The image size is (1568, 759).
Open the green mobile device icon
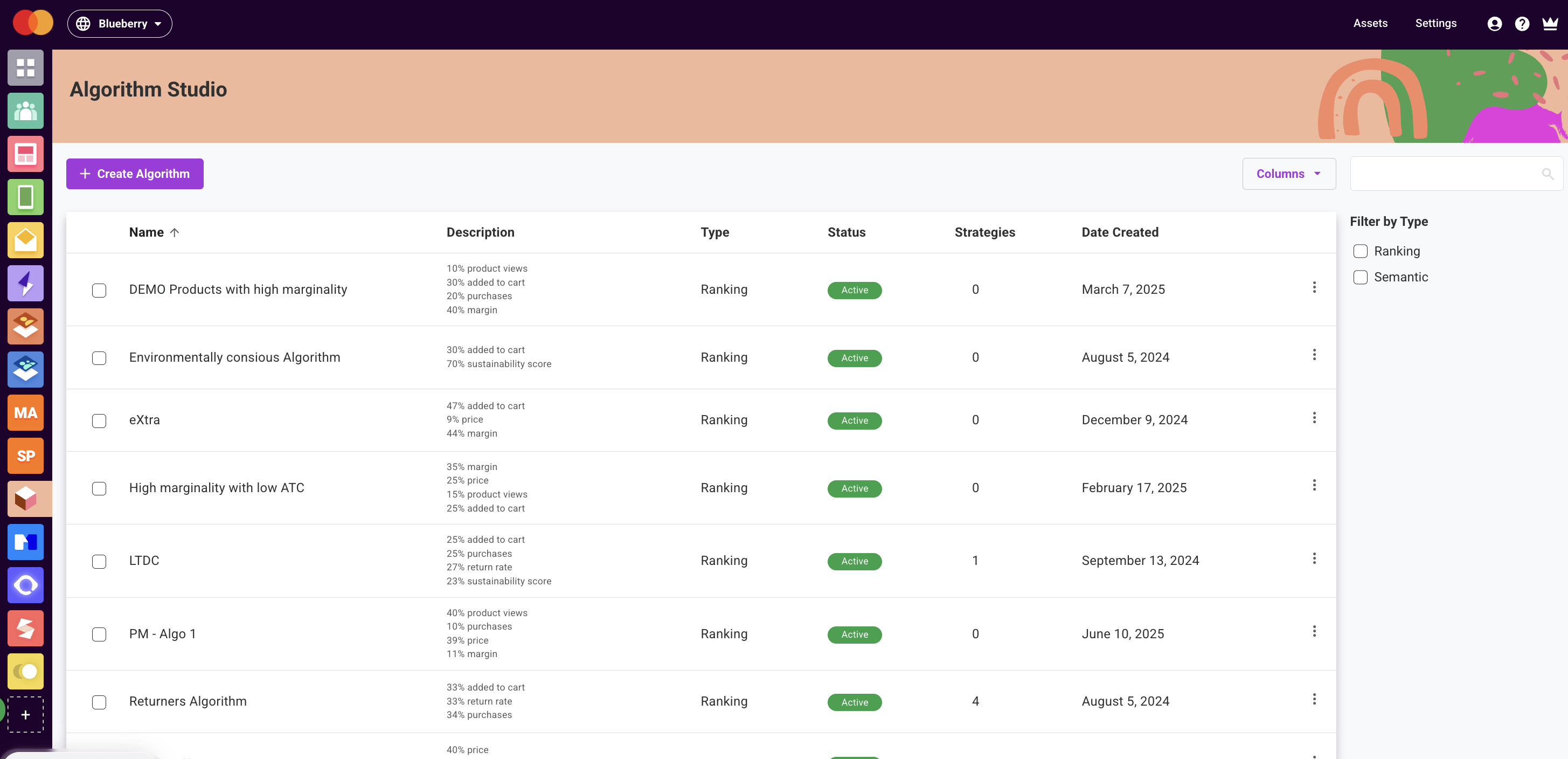(x=25, y=197)
